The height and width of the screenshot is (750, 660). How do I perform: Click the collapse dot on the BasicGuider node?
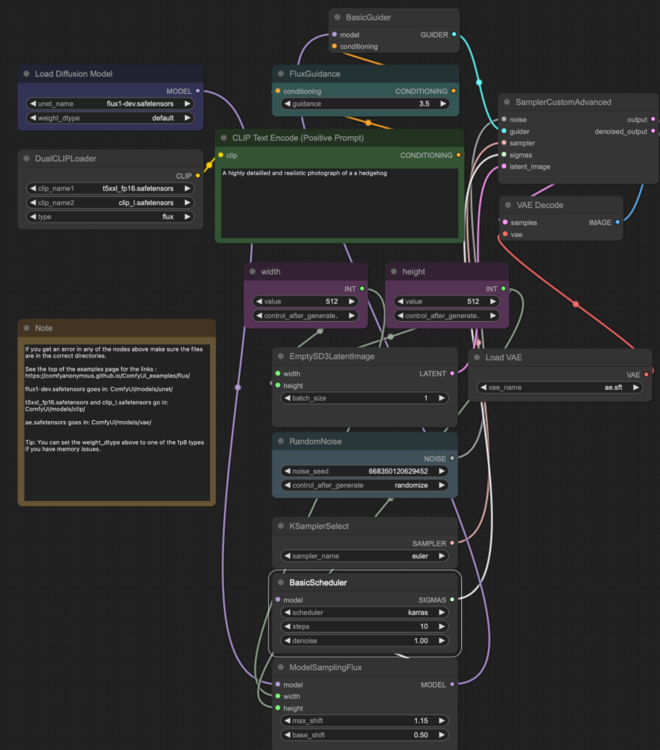[337, 17]
